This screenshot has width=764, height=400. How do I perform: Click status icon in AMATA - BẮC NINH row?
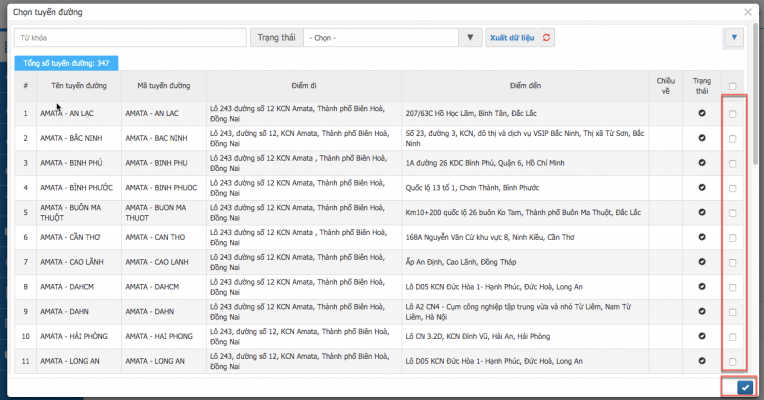coord(702,138)
